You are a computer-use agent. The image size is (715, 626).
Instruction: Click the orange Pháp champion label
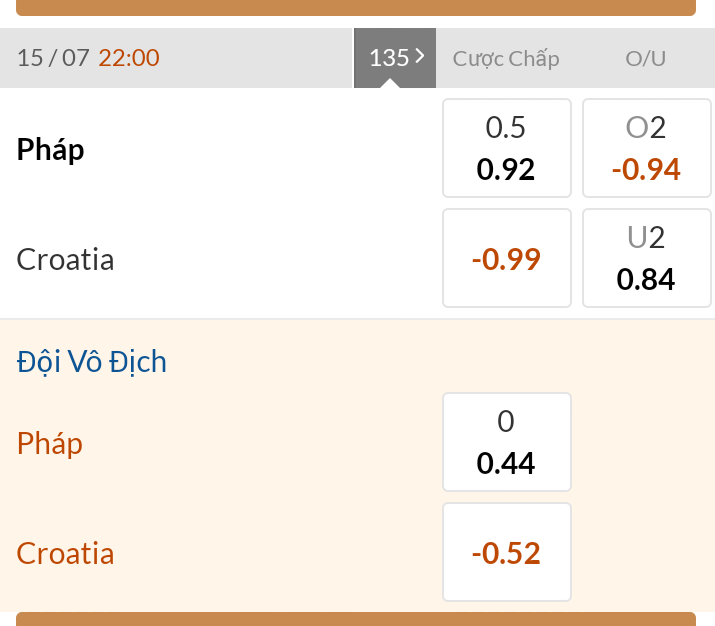tap(50, 443)
